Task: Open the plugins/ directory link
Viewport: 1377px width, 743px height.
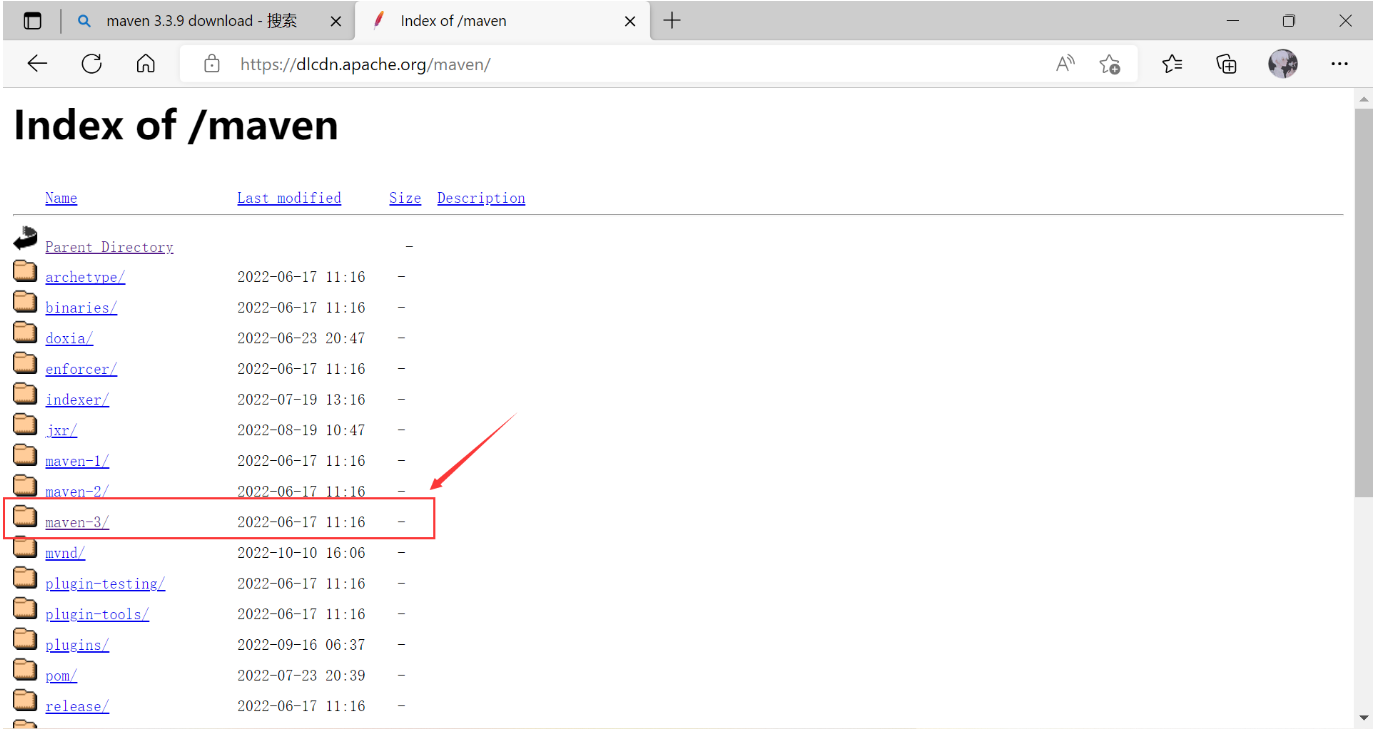Action: [x=77, y=645]
